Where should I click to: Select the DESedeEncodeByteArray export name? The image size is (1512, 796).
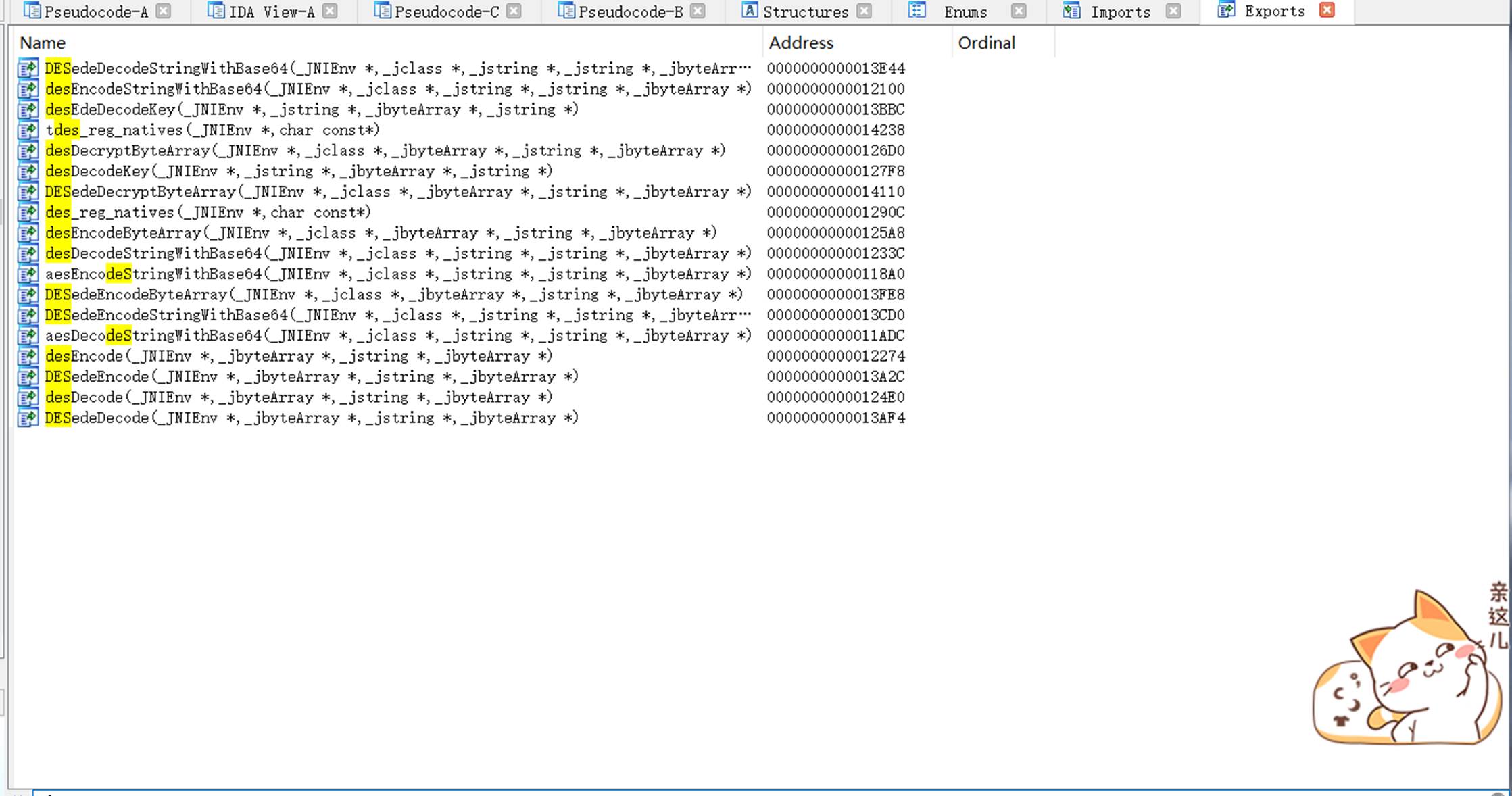coord(394,295)
